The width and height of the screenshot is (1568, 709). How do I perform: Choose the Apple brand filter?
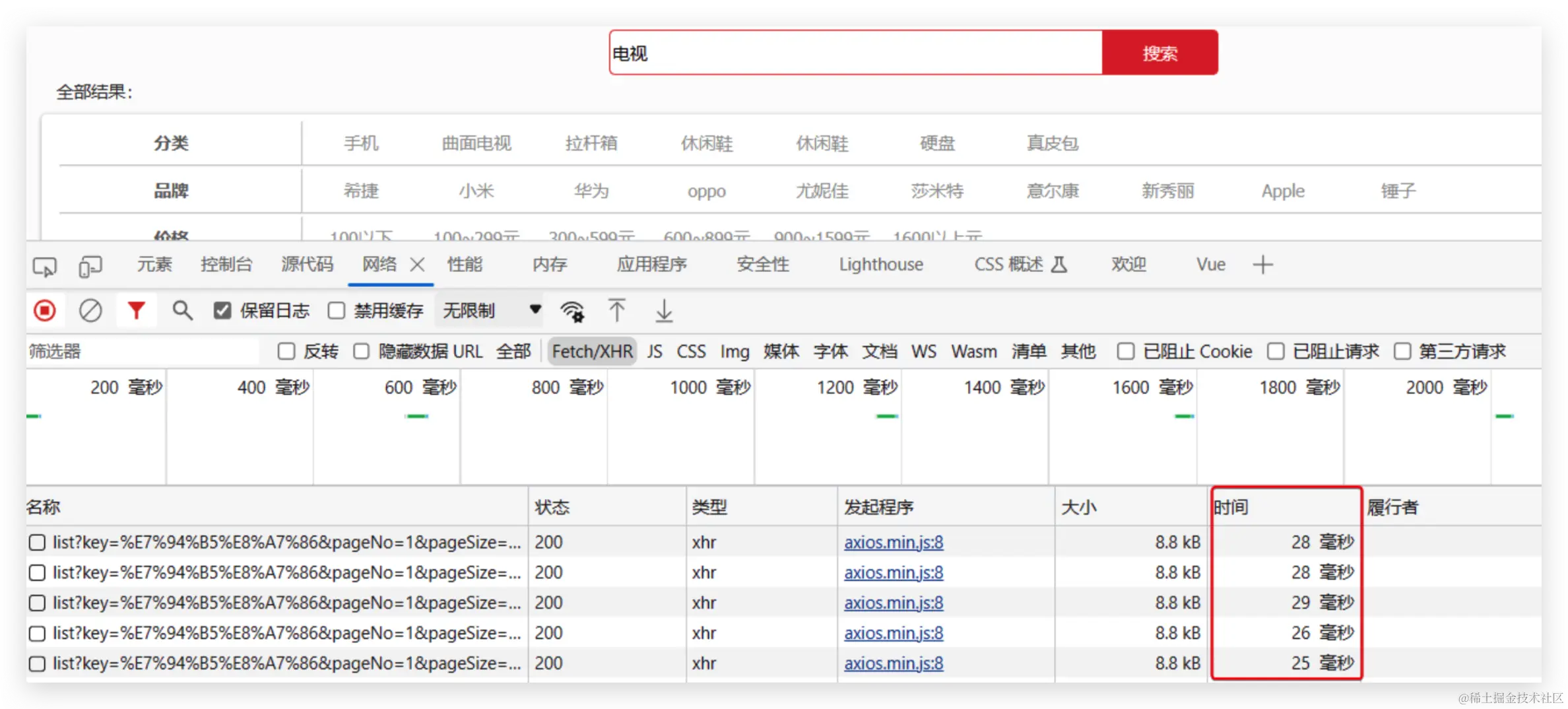tap(1283, 191)
